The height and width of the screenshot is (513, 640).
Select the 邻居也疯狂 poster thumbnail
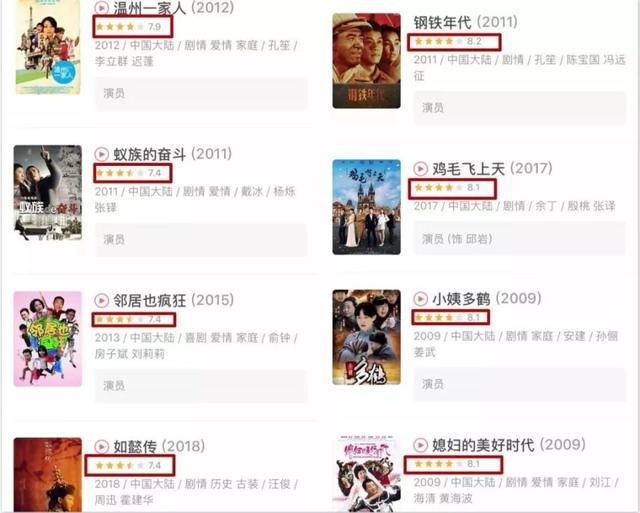pyautogui.click(x=48, y=339)
